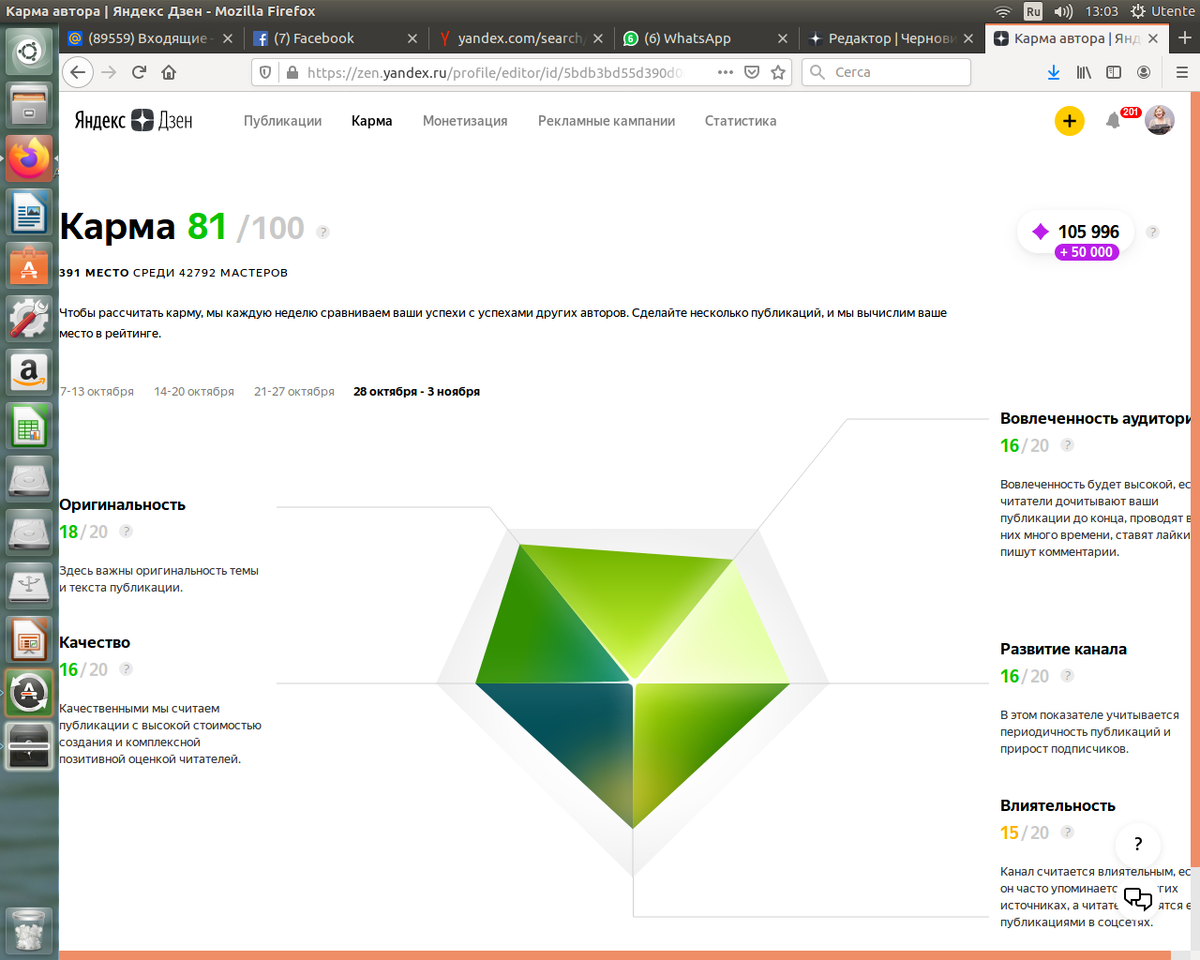Click the help icon beside Влиятельность score

1067,833
